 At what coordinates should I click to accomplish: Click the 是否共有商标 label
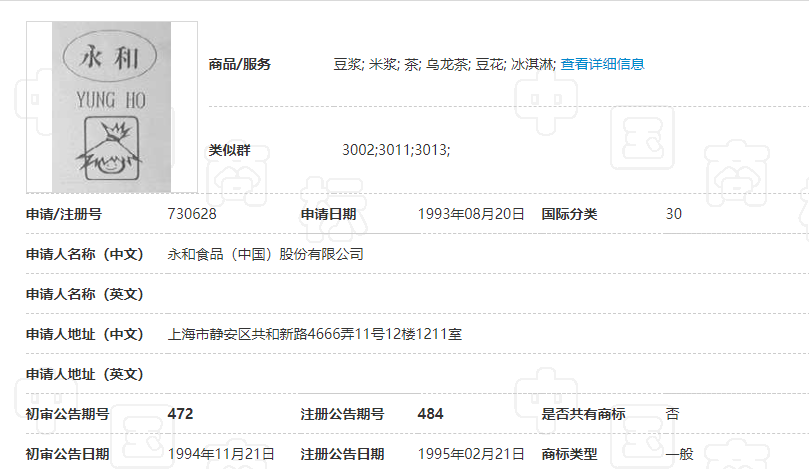click(583, 414)
